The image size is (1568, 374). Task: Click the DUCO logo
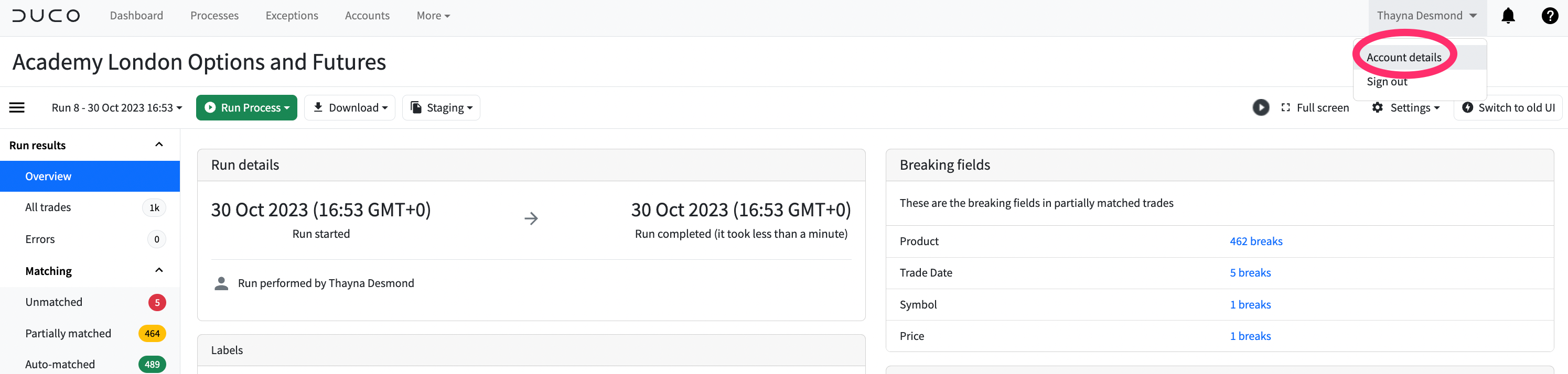click(x=46, y=16)
